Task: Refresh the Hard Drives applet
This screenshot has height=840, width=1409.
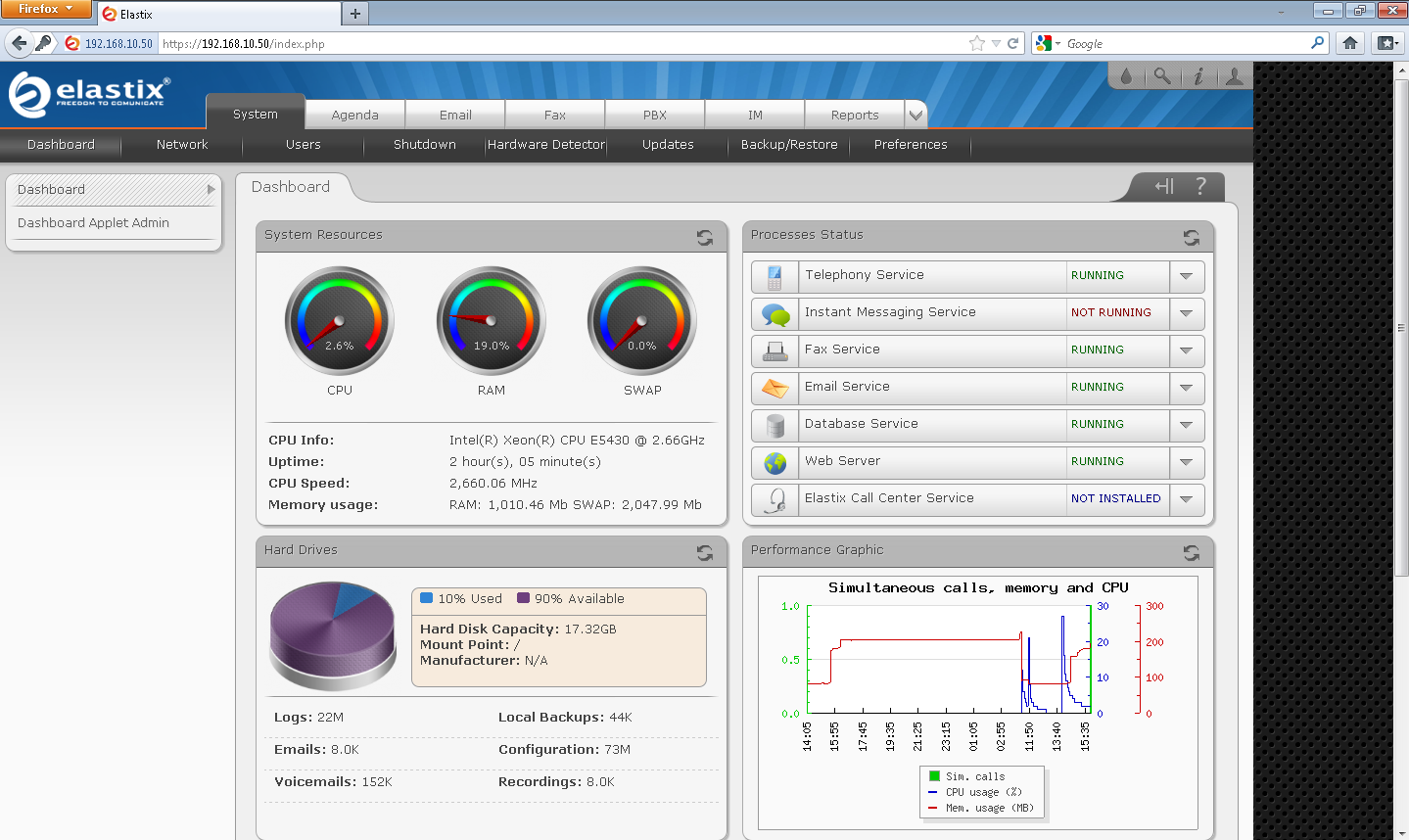Action: 704,552
